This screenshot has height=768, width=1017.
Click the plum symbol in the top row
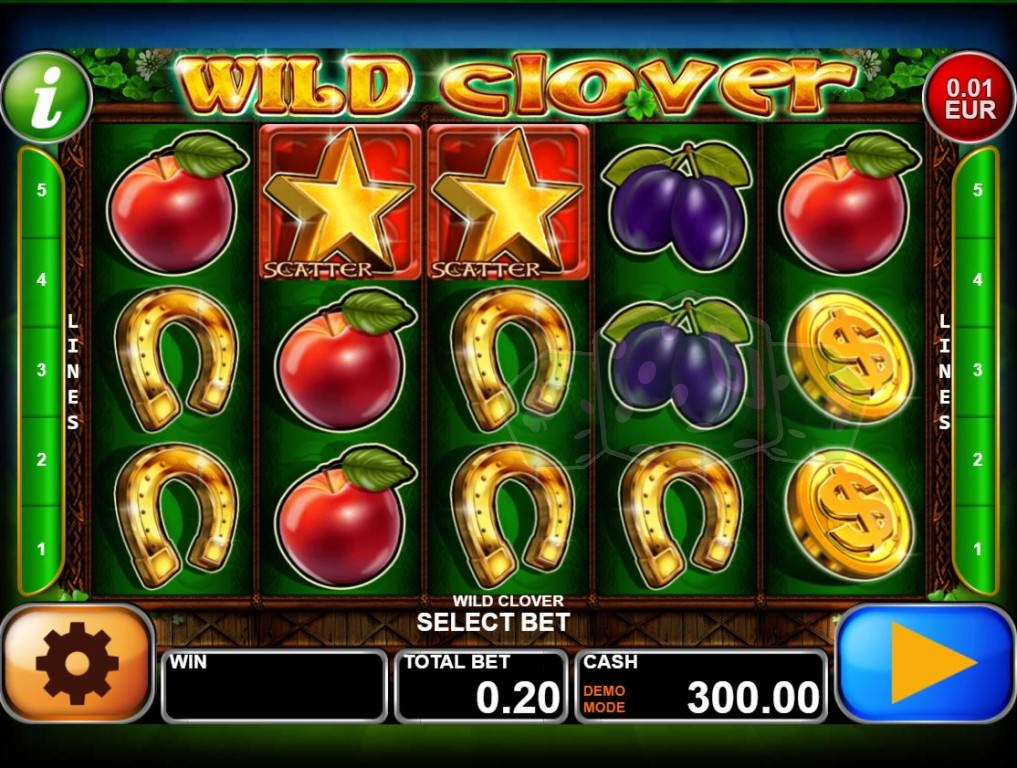pyautogui.click(x=677, y=204)
